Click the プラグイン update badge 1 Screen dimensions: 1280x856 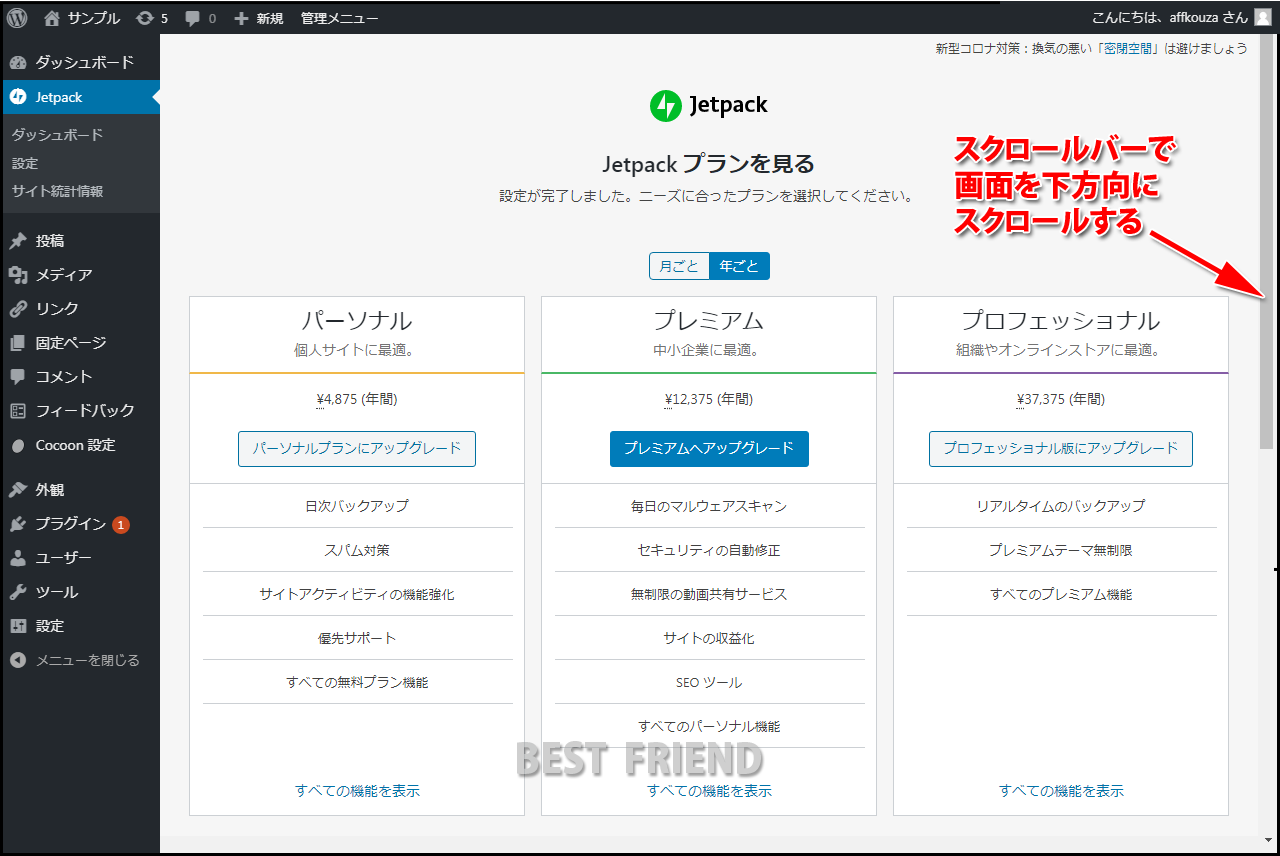click(x=121, y=524)
